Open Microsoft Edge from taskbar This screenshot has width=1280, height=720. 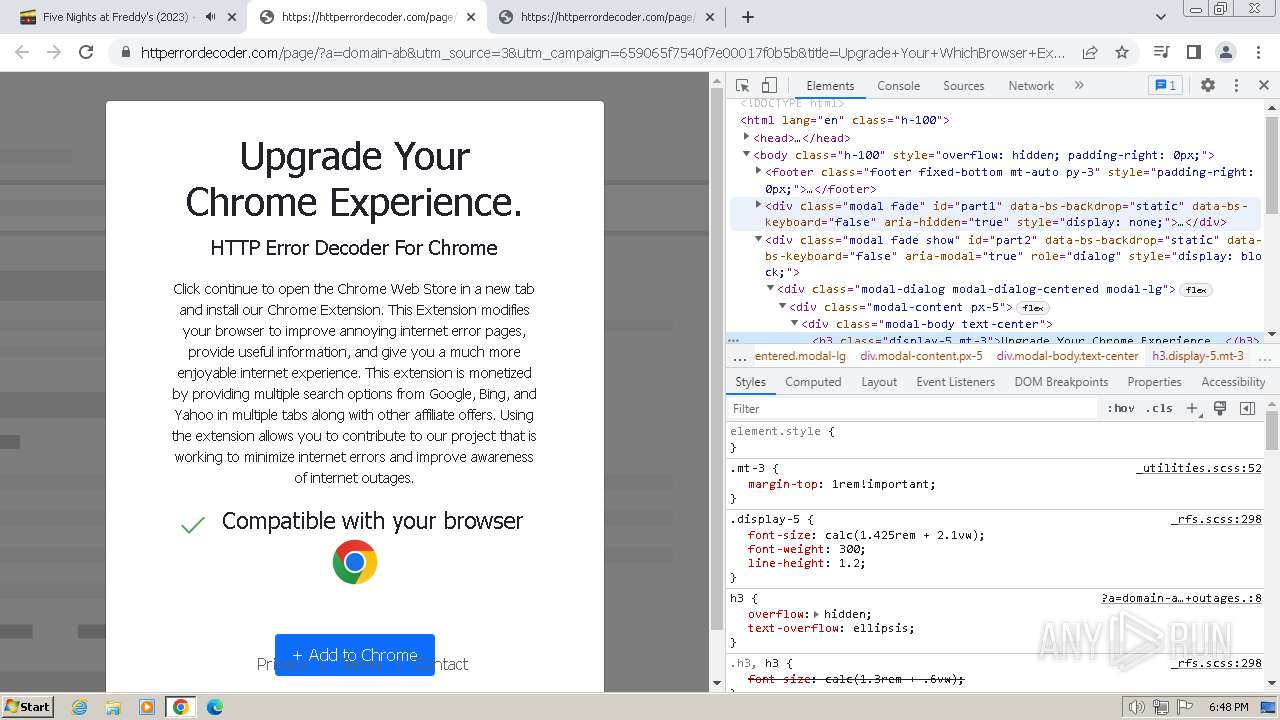214,707
